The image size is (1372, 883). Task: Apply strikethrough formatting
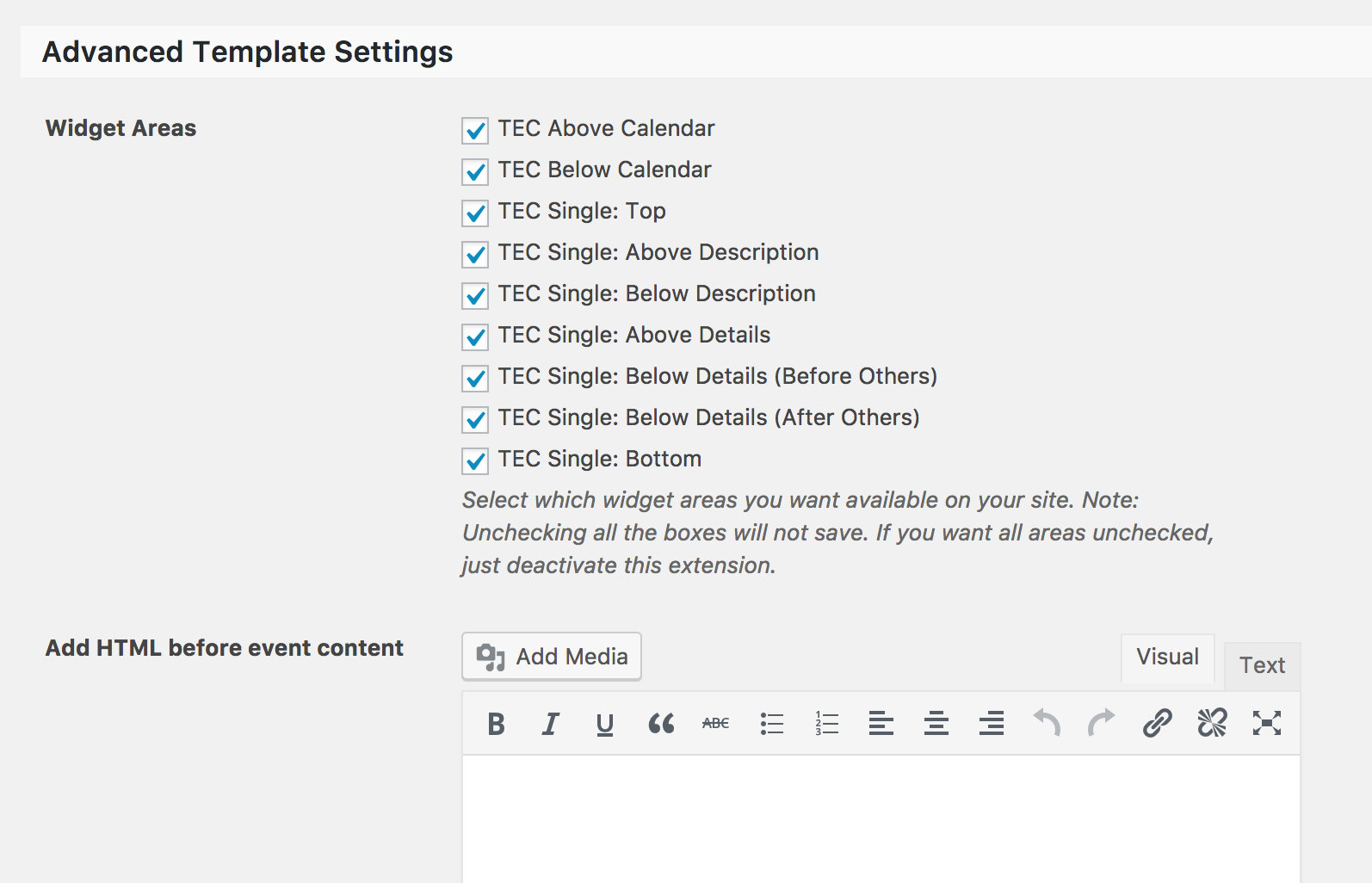(x=715, y=724)
